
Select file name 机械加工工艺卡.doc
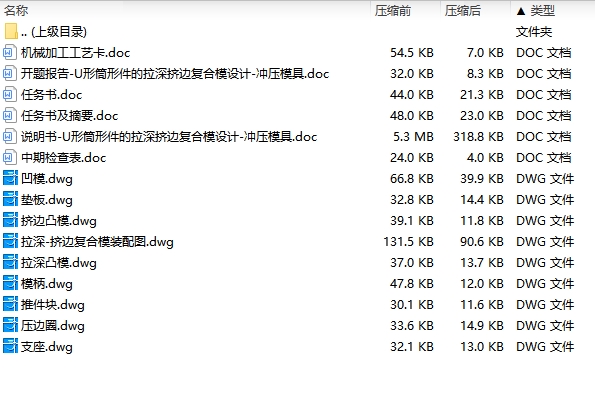[x=76, y=53]
